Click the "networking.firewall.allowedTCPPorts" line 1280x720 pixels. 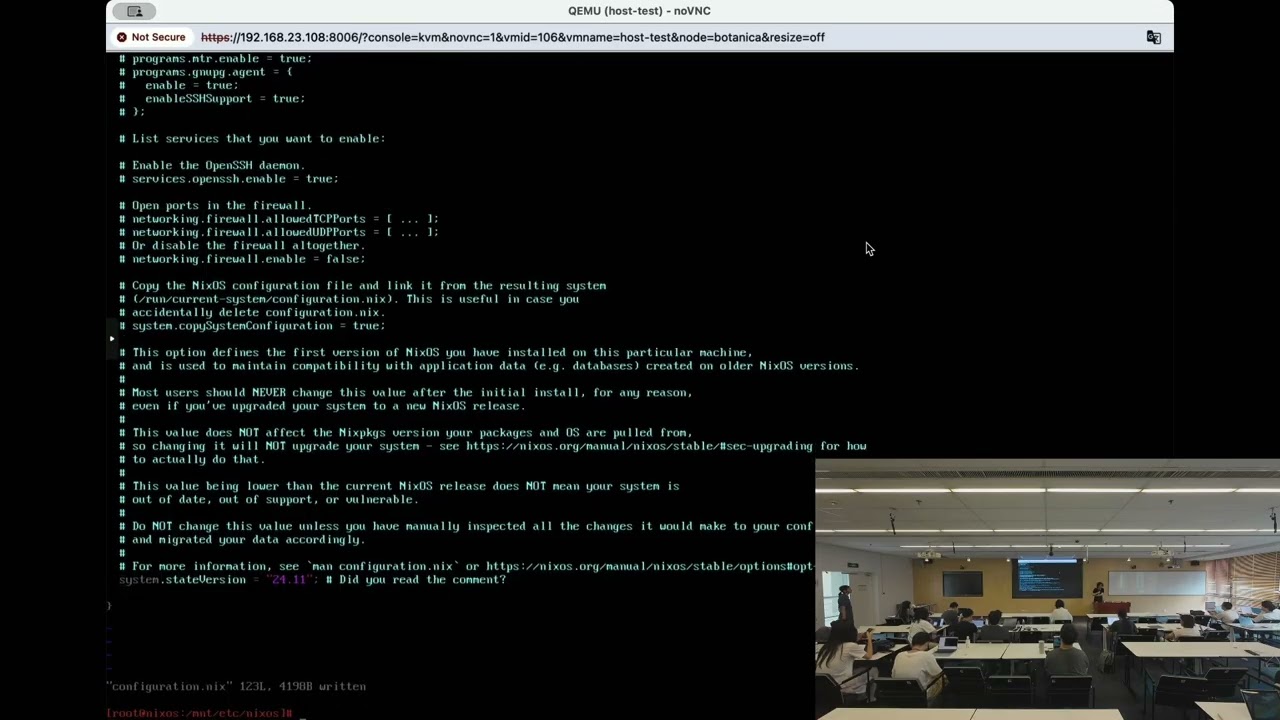click(279, 219)
